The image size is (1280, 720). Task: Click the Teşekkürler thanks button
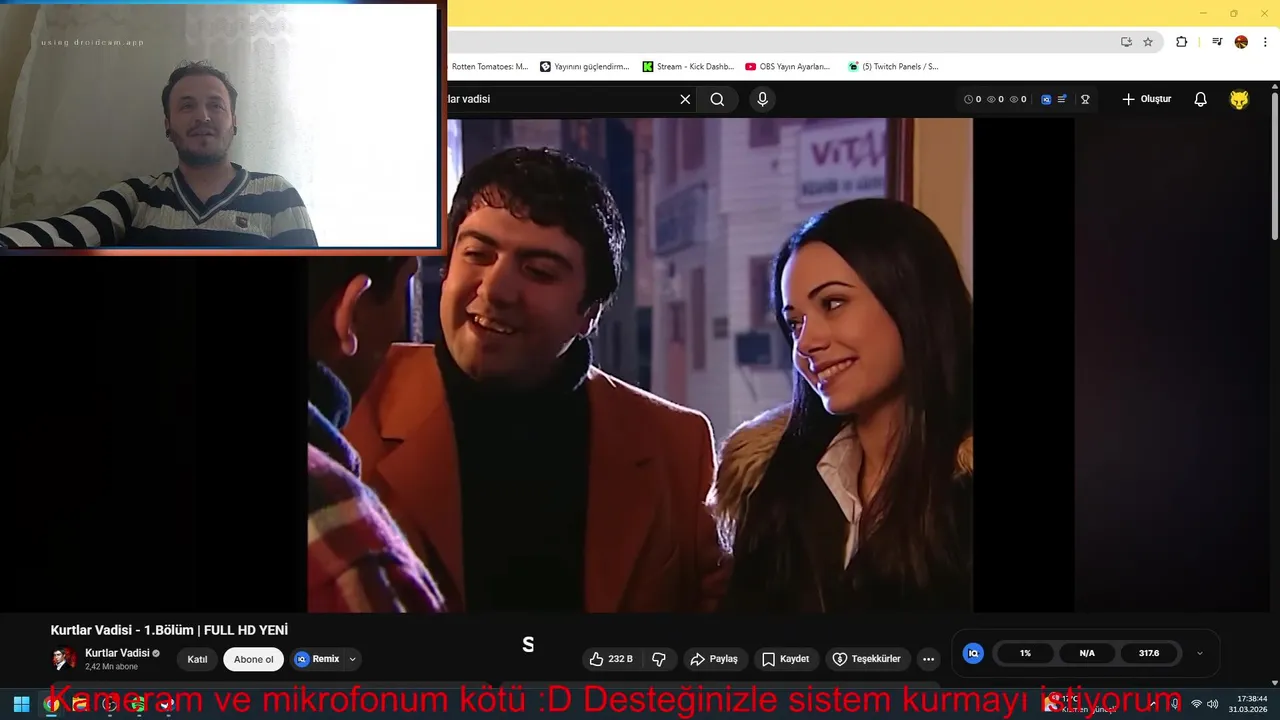click(x=867, y=659)
